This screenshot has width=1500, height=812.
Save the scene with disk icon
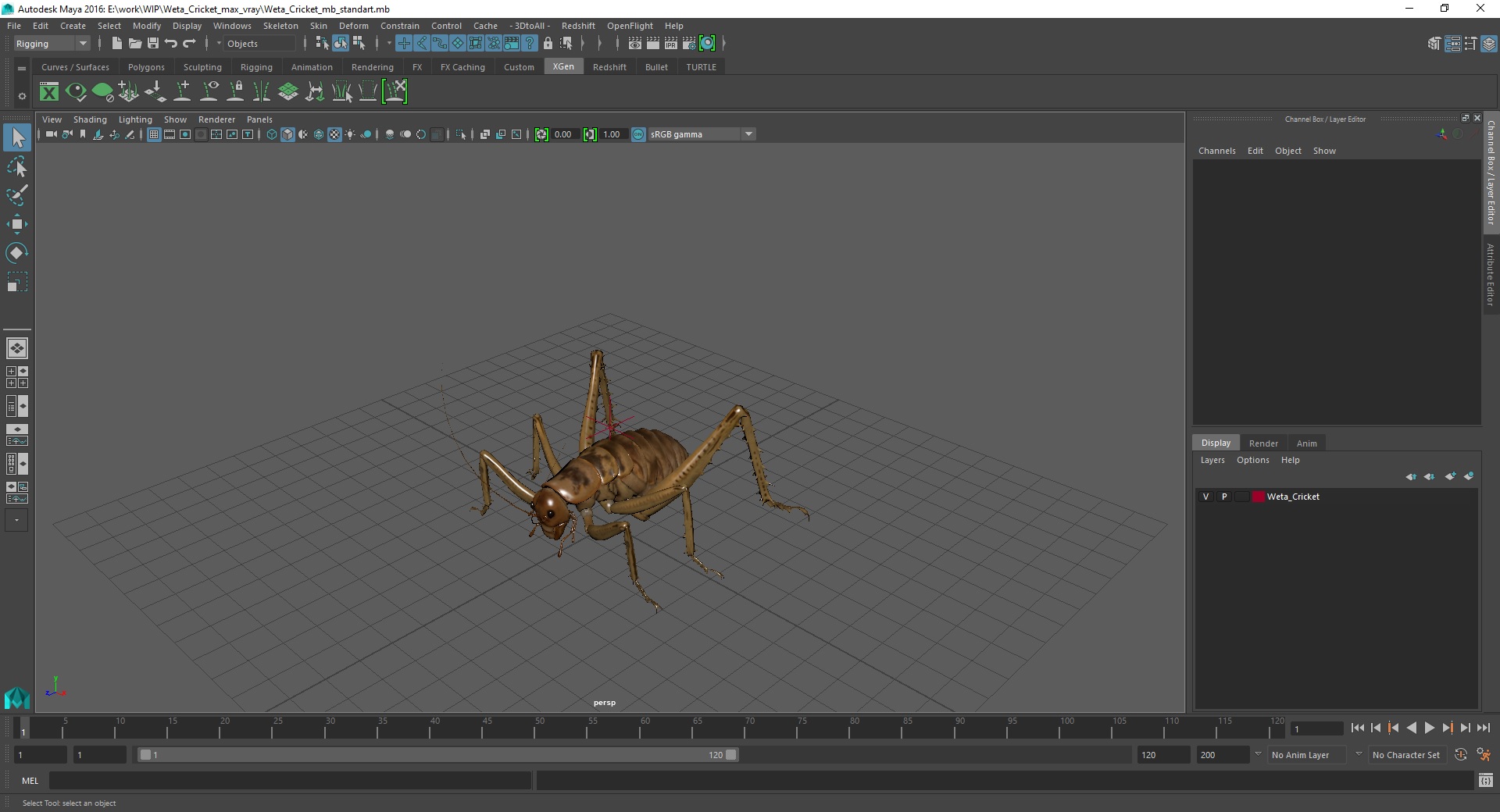point(153,44)
